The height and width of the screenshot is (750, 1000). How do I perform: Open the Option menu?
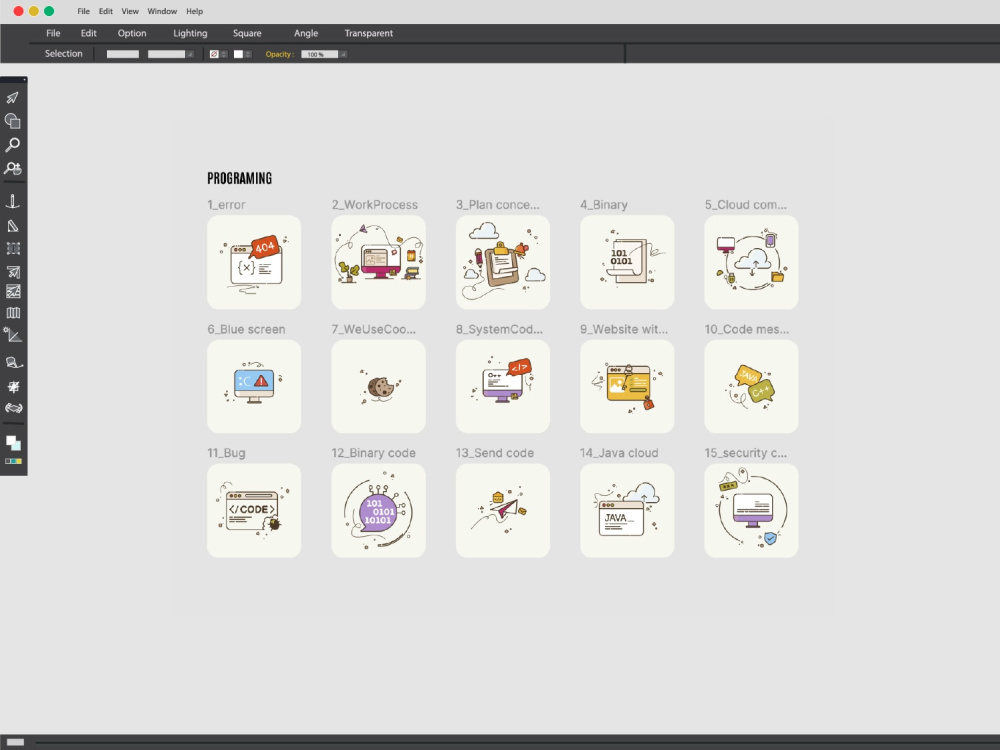pos(132,33)
